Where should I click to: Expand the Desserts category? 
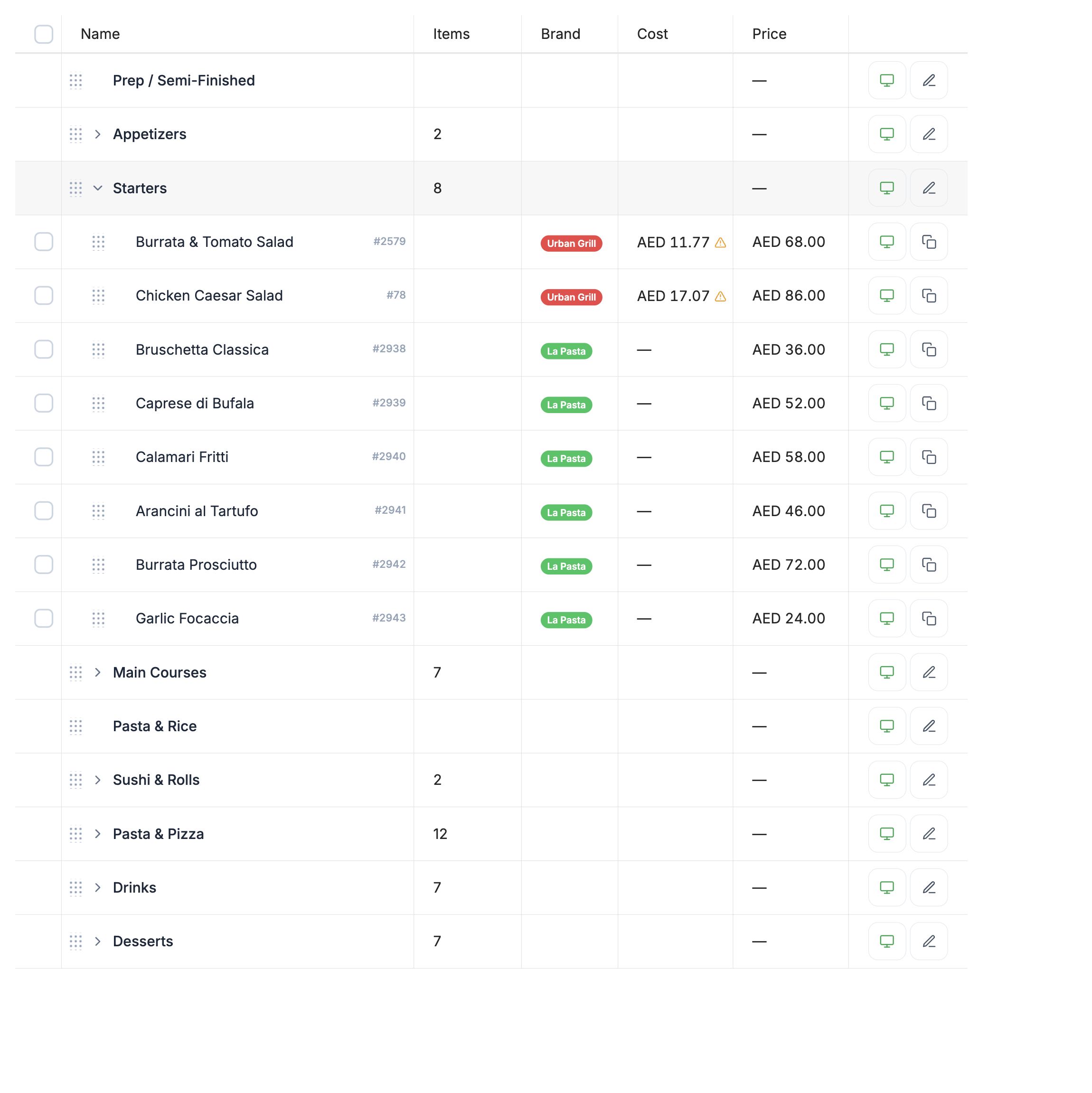pyautogui.click(x=98, y=942)
